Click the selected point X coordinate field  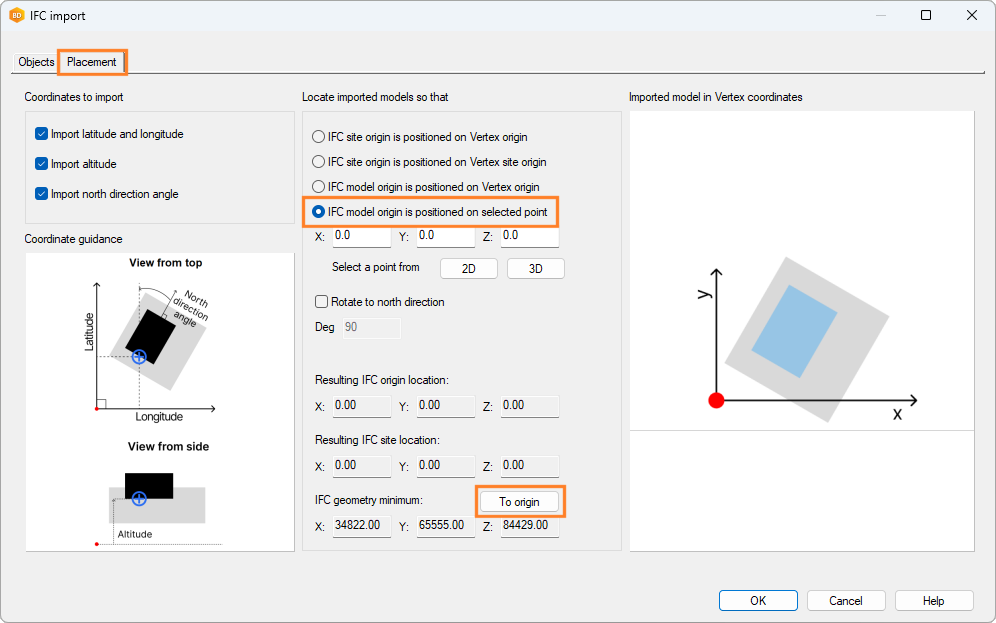point(361,237)
